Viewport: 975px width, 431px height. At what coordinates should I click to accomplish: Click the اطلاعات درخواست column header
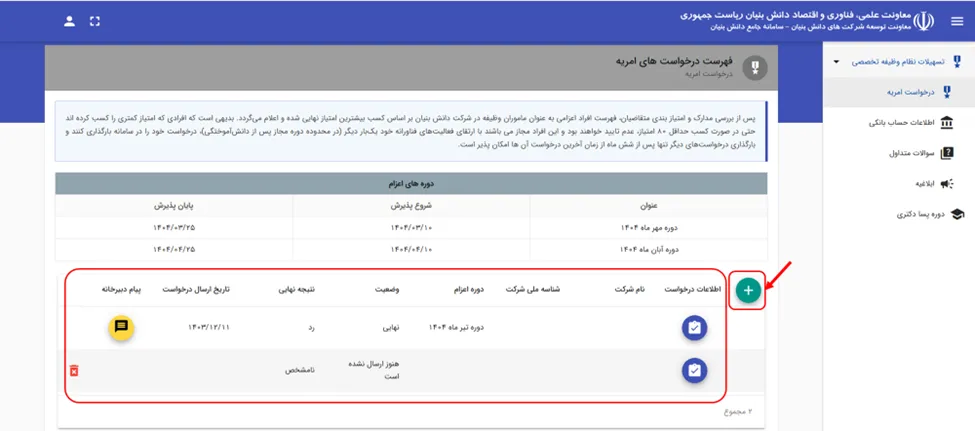(693, 290)
